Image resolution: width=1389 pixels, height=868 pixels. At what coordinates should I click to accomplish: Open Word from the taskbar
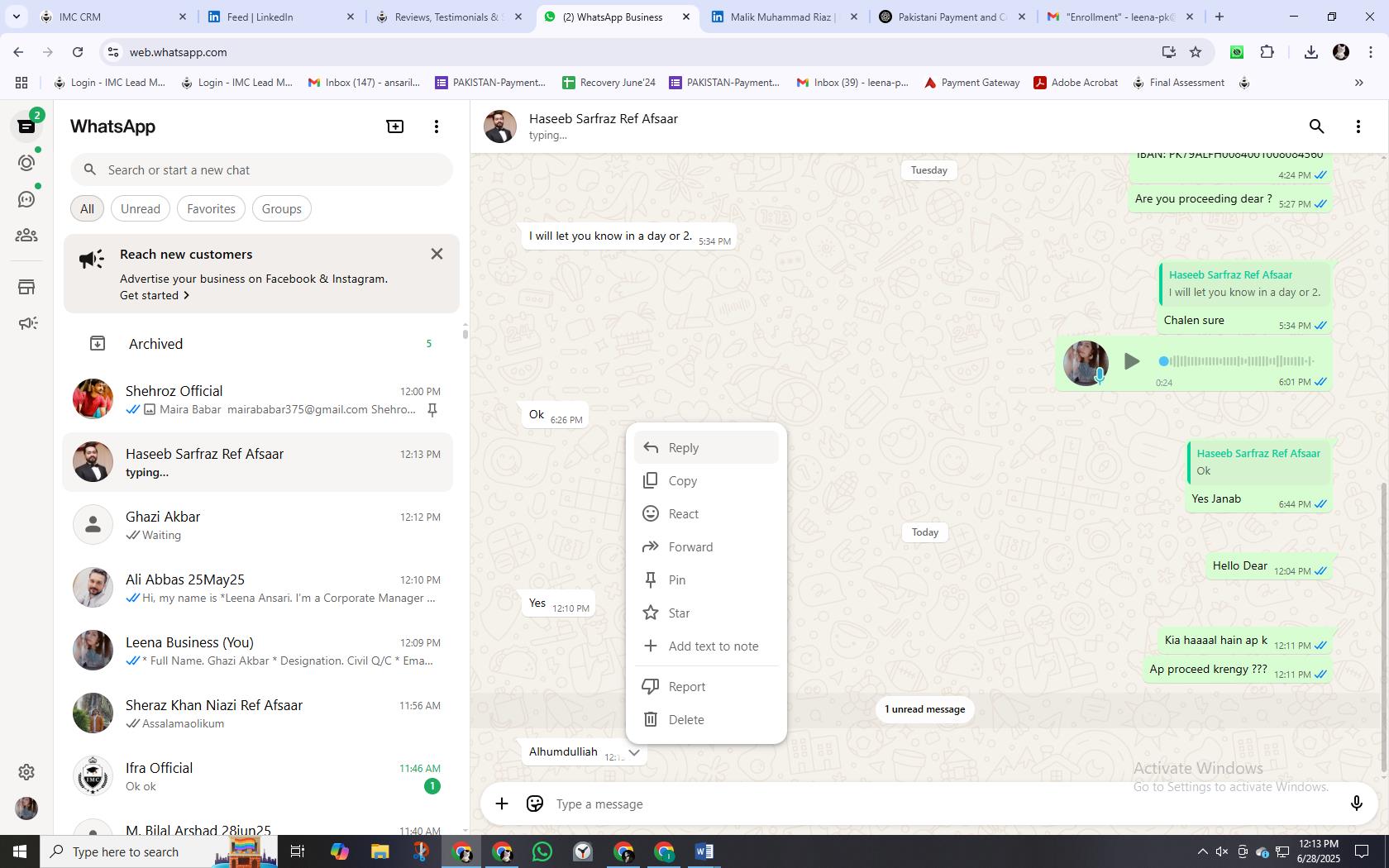point(704,851)
